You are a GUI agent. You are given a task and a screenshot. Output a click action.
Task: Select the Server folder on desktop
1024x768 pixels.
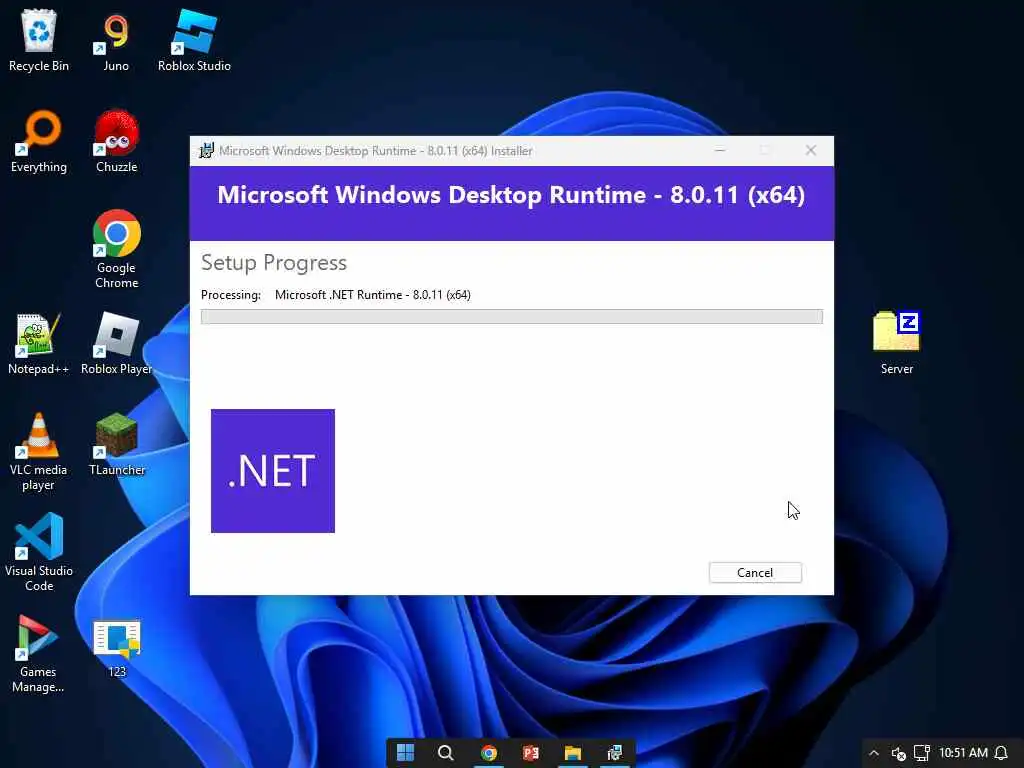[897, 344]
